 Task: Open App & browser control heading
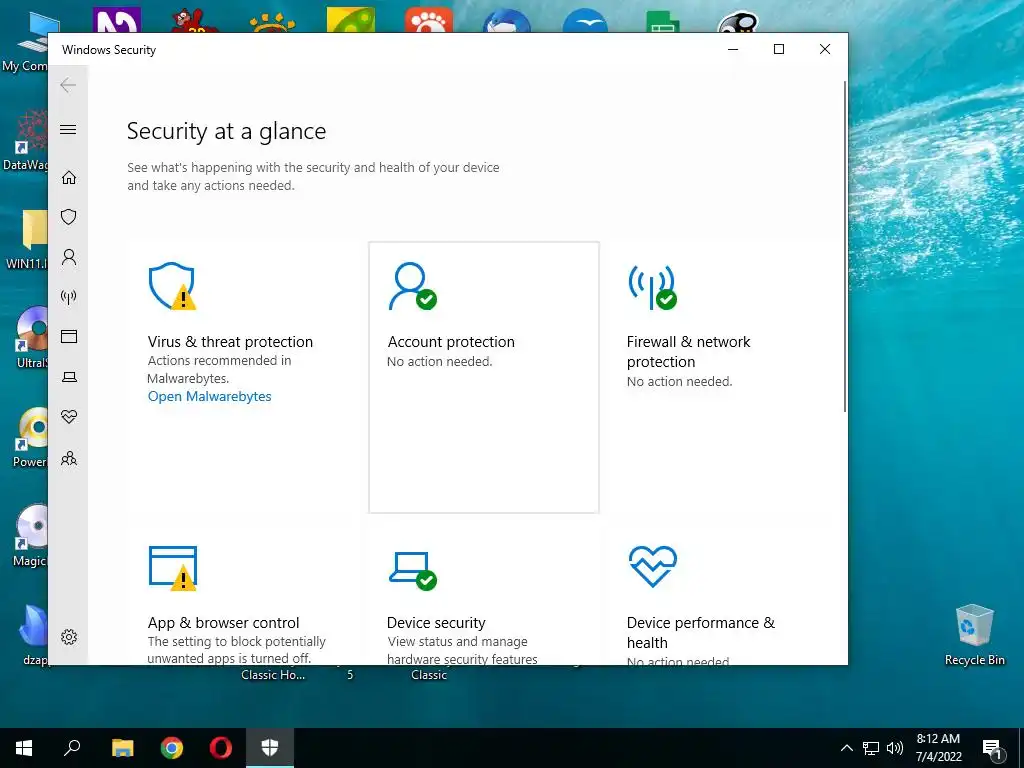point(223,622)
